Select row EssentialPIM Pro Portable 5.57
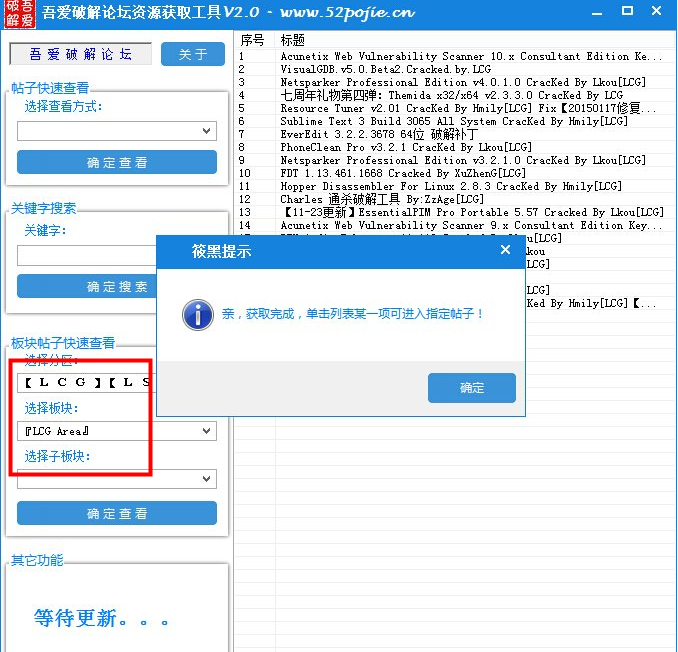This screenshot has width=678, height=652. coord(455,212)
